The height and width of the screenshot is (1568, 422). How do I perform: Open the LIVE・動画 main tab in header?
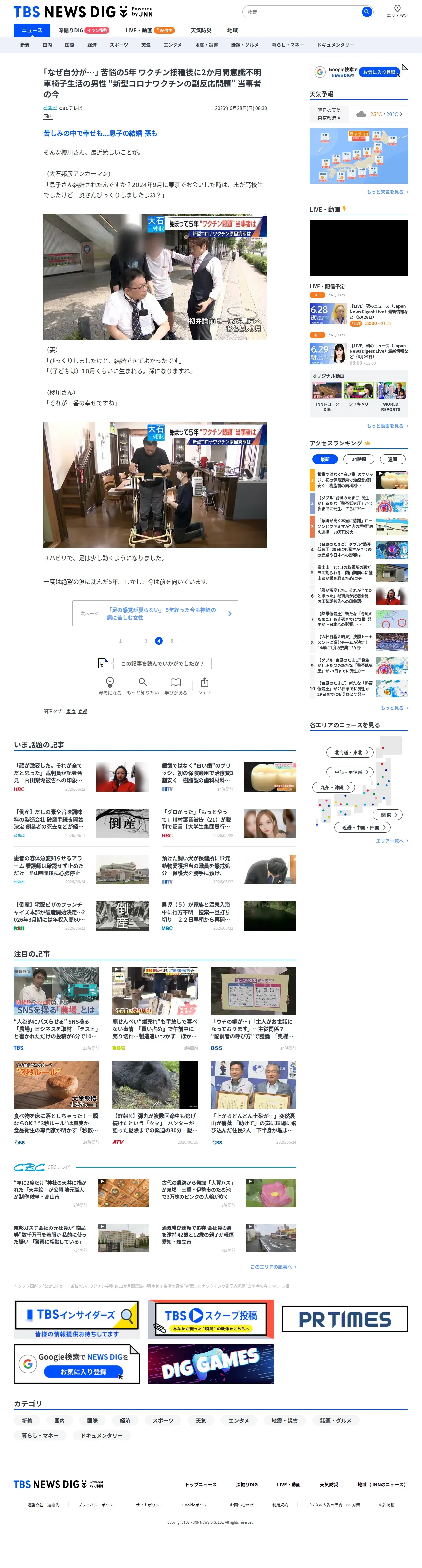pyautogui.click(x=150, y=31)
